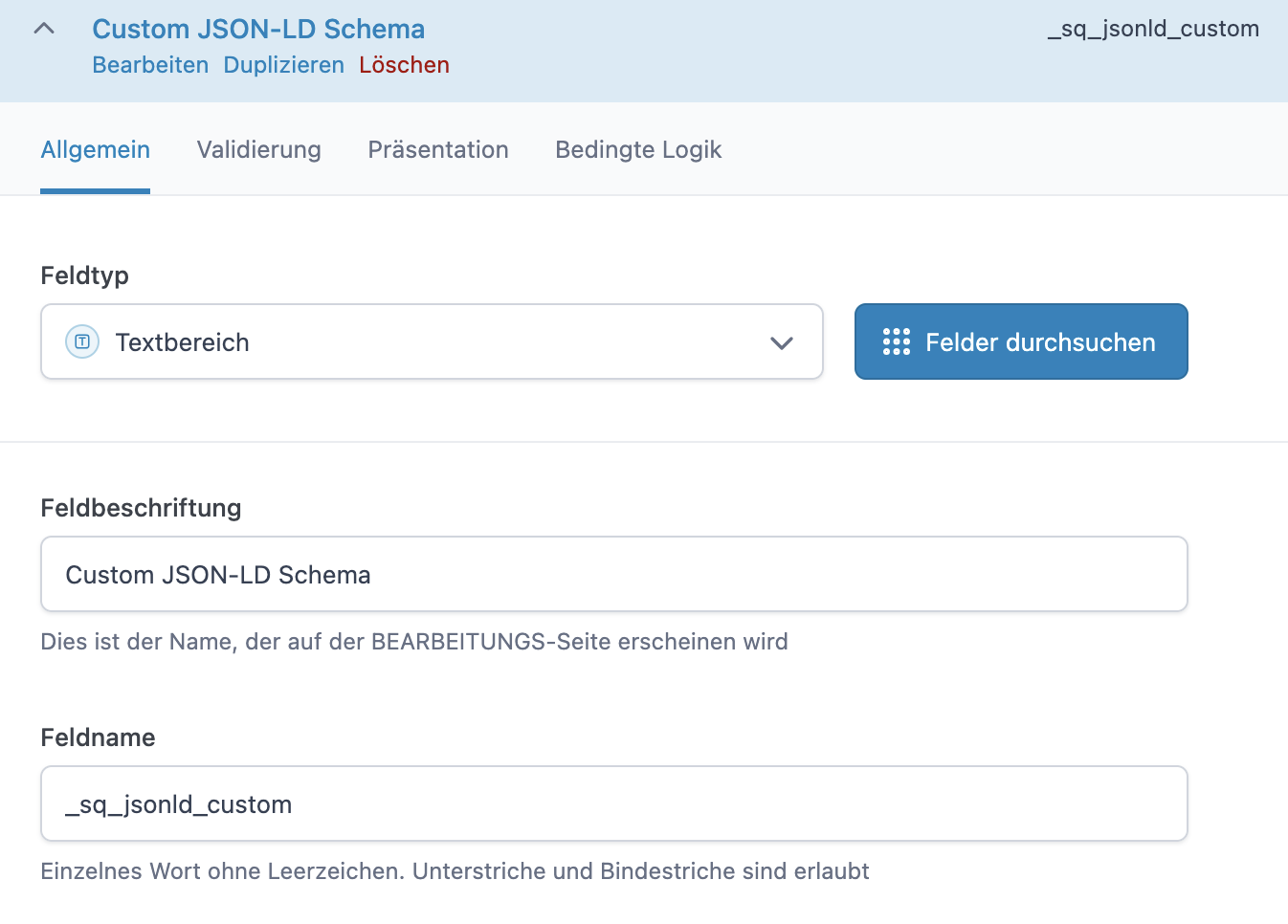Image resolution: width=1288 pixels, height=924 pixels.
Task: Click the Feldtyp dropdown chevron arrow
Action: 782,341
